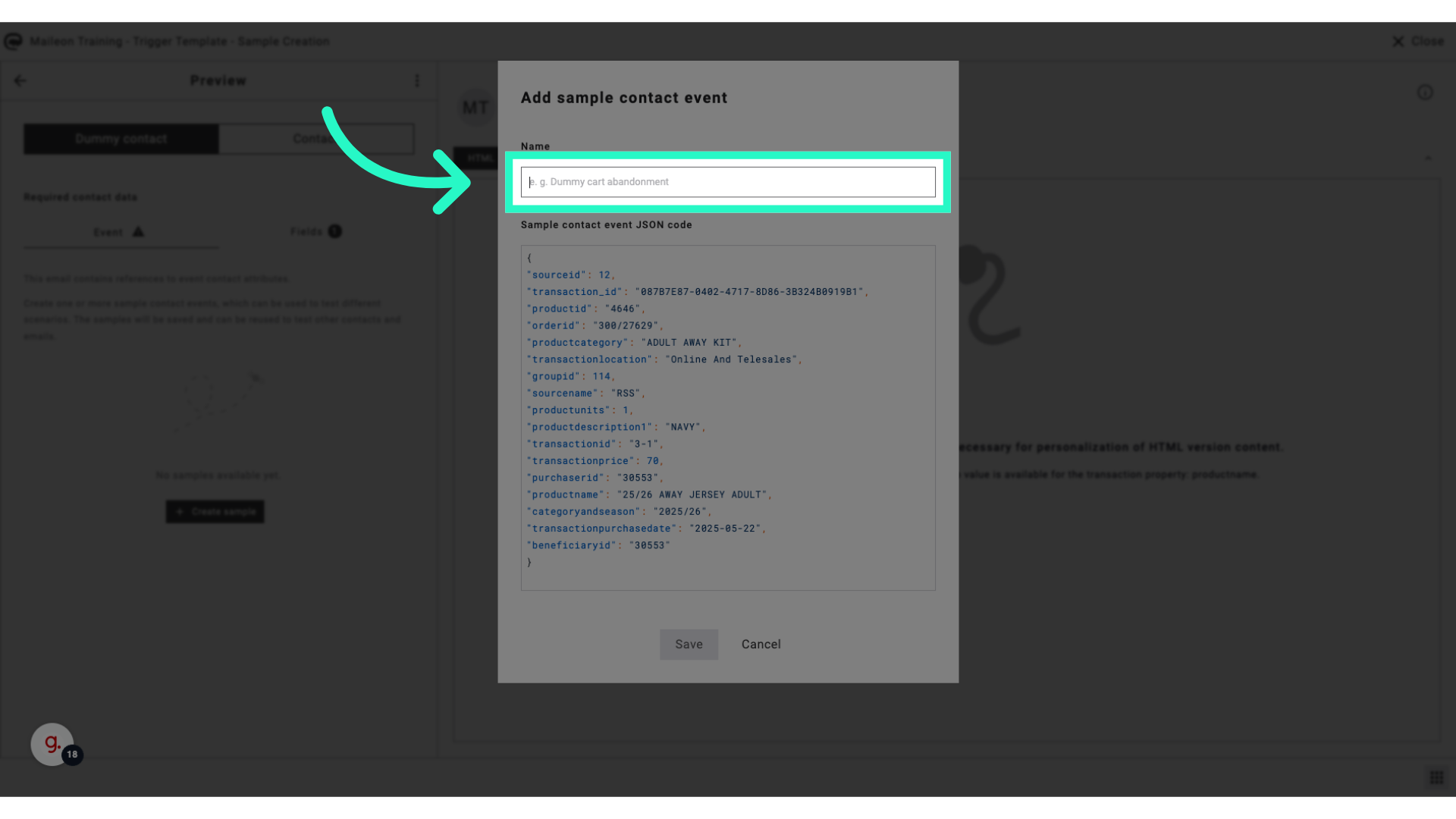Click the "transactionlocation" JSON line

pyautogui.click(x=664, y=359)
